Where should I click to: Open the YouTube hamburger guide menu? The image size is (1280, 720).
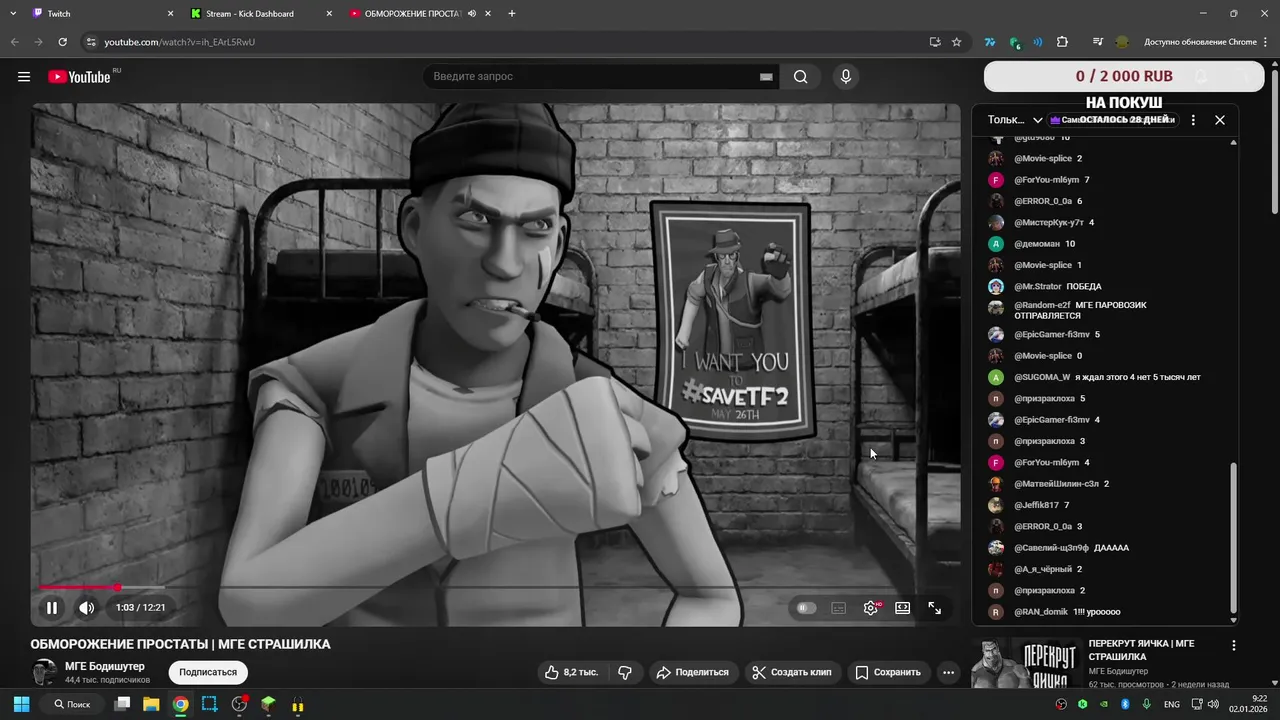pyautogui.click(x=24, y=77)
